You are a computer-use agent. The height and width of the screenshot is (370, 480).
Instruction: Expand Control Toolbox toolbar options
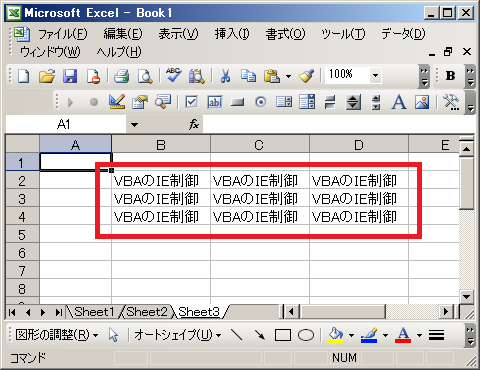tap(470, 102)
